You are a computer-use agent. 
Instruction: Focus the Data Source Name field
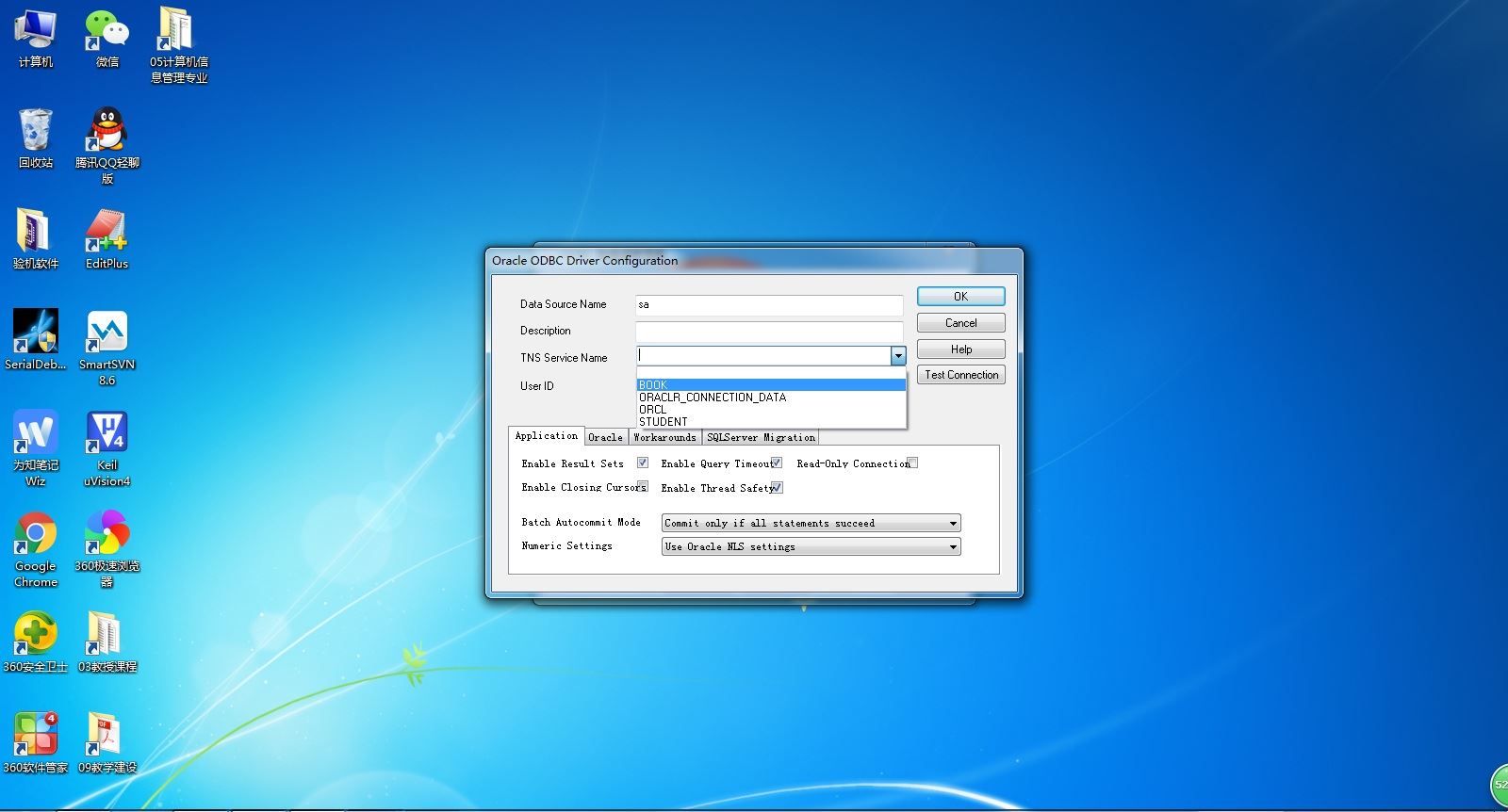[x=769, y=304]
